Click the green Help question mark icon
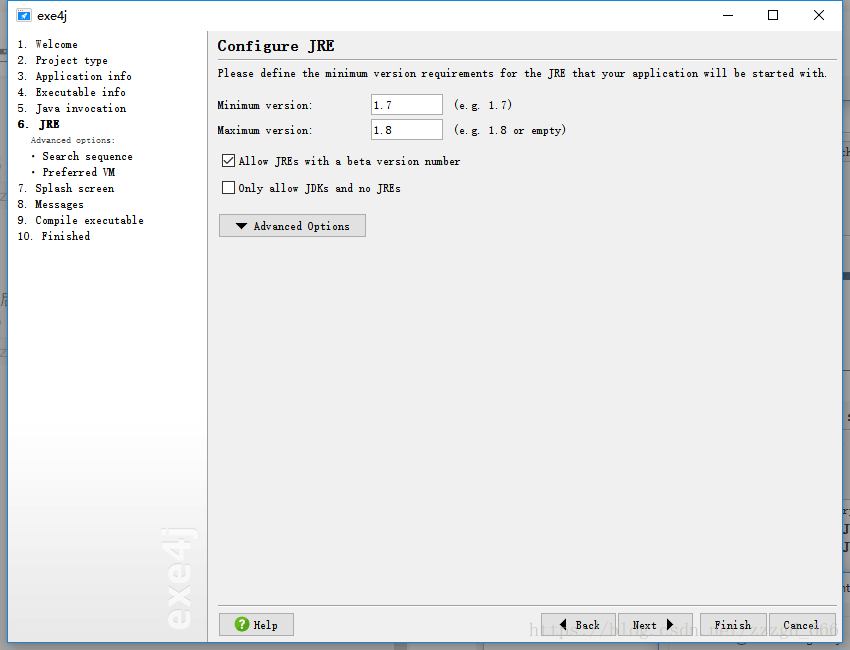The width and height of the screenshot is (850, 650). 242,624
